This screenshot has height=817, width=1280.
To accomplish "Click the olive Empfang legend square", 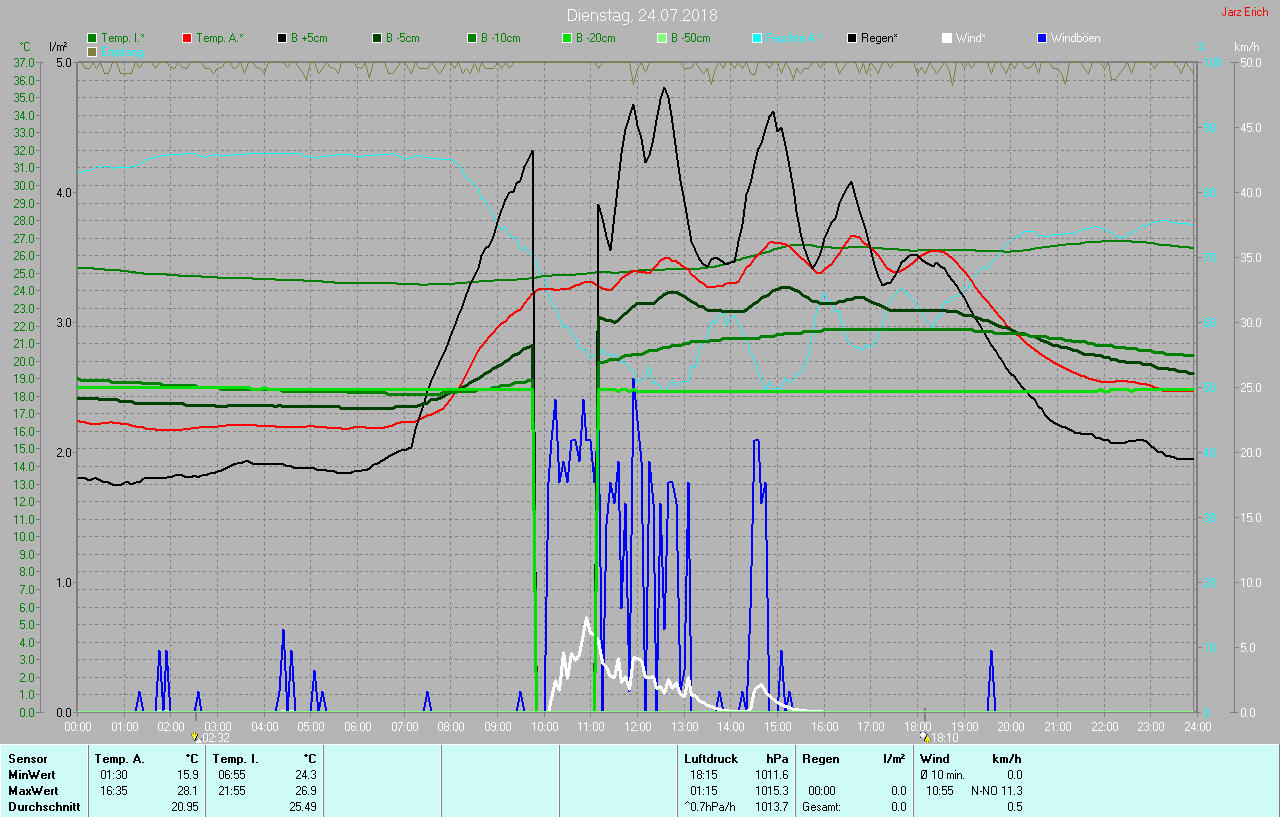I will (93, 51).
